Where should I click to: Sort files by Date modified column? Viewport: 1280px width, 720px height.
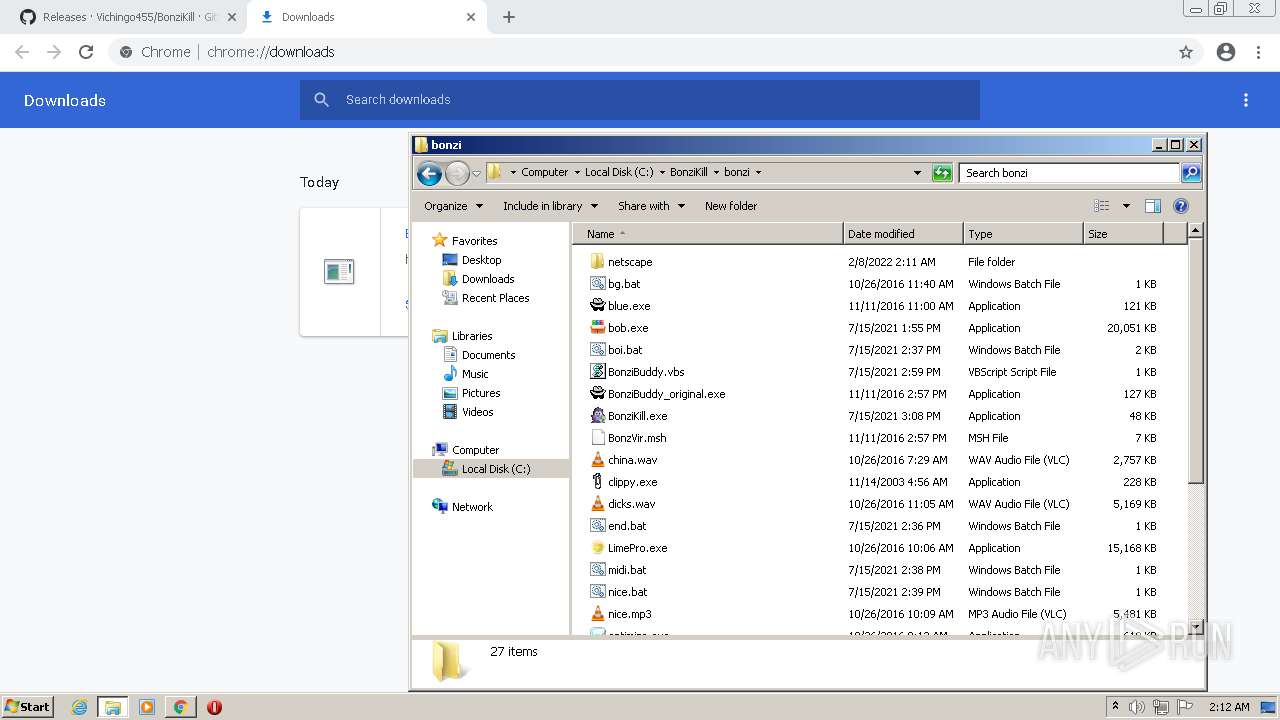903,234
